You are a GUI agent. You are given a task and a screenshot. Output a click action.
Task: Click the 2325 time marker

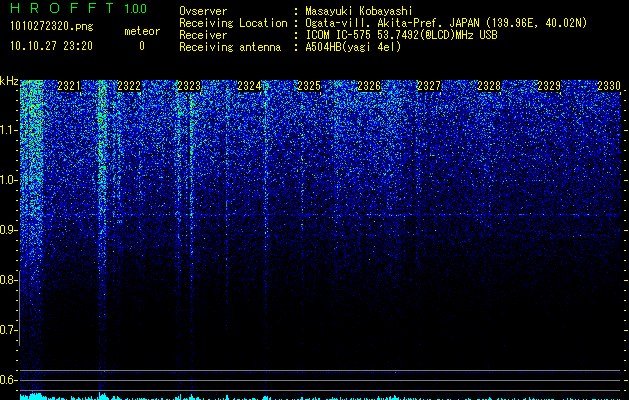point(309,86)
